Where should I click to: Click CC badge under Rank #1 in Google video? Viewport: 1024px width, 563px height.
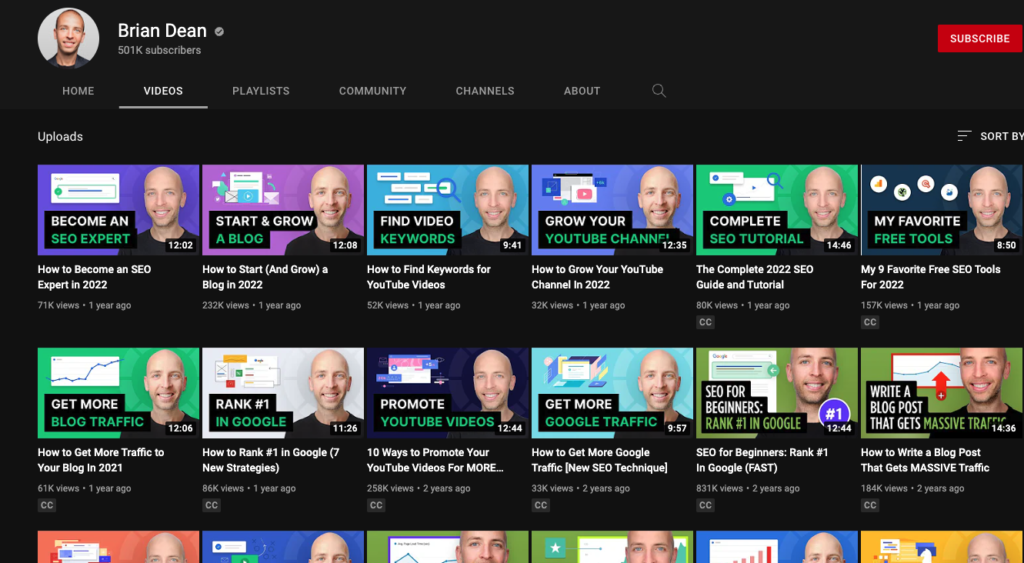pos(212,505)
